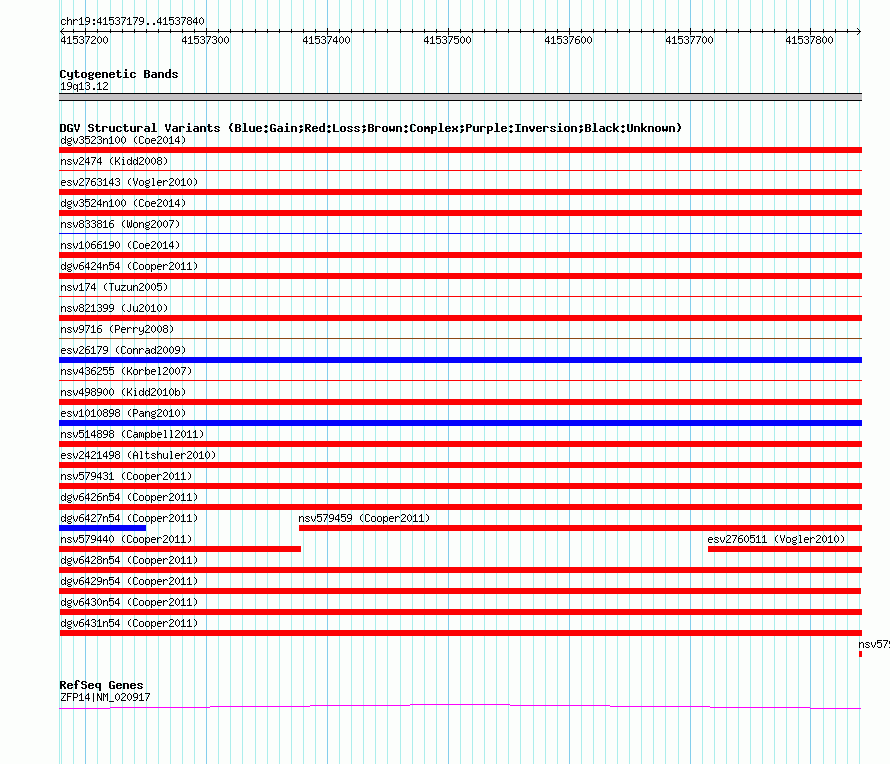Open variant nsv579431 (Cooper2011)
Viewport: 890px width, 764px height.
click(x=126, y=476)
